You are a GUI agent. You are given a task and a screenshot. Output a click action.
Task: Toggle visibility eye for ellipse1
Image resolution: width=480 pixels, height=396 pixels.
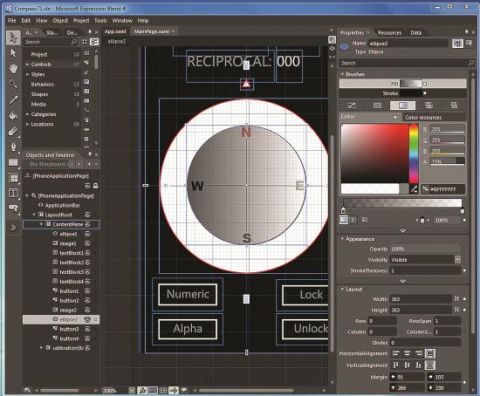point(87,234)
